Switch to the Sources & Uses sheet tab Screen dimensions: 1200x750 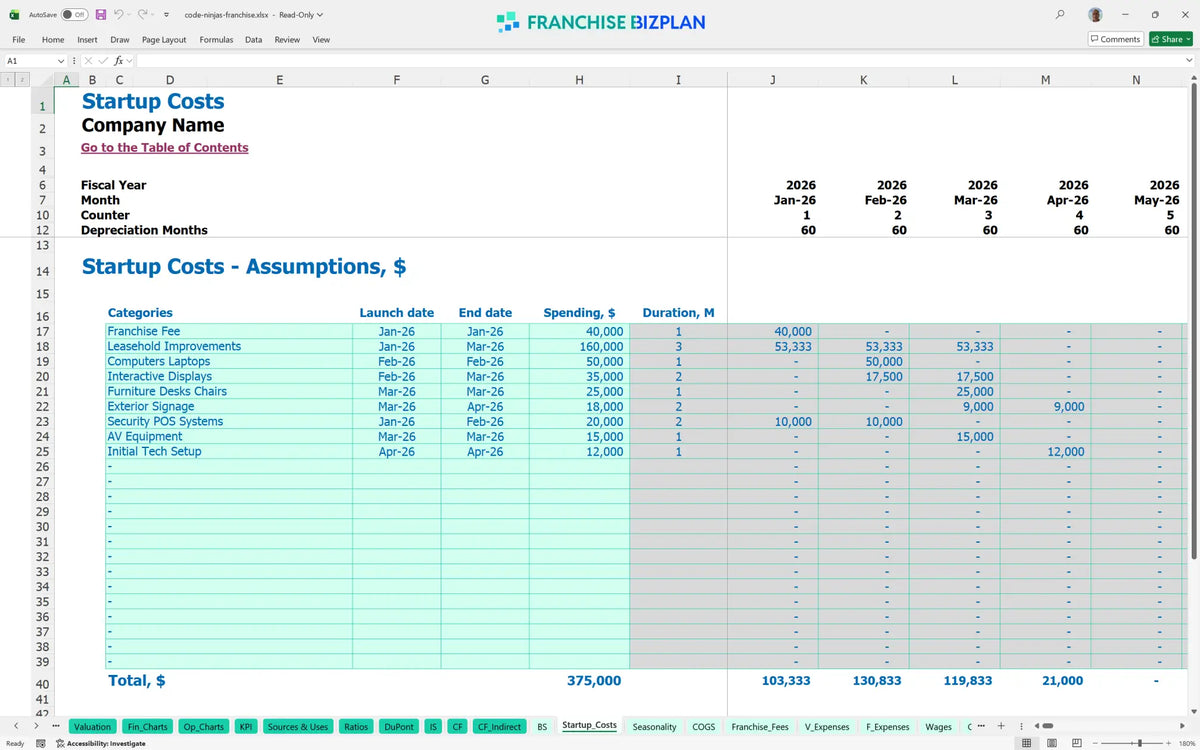pos(298,727)
